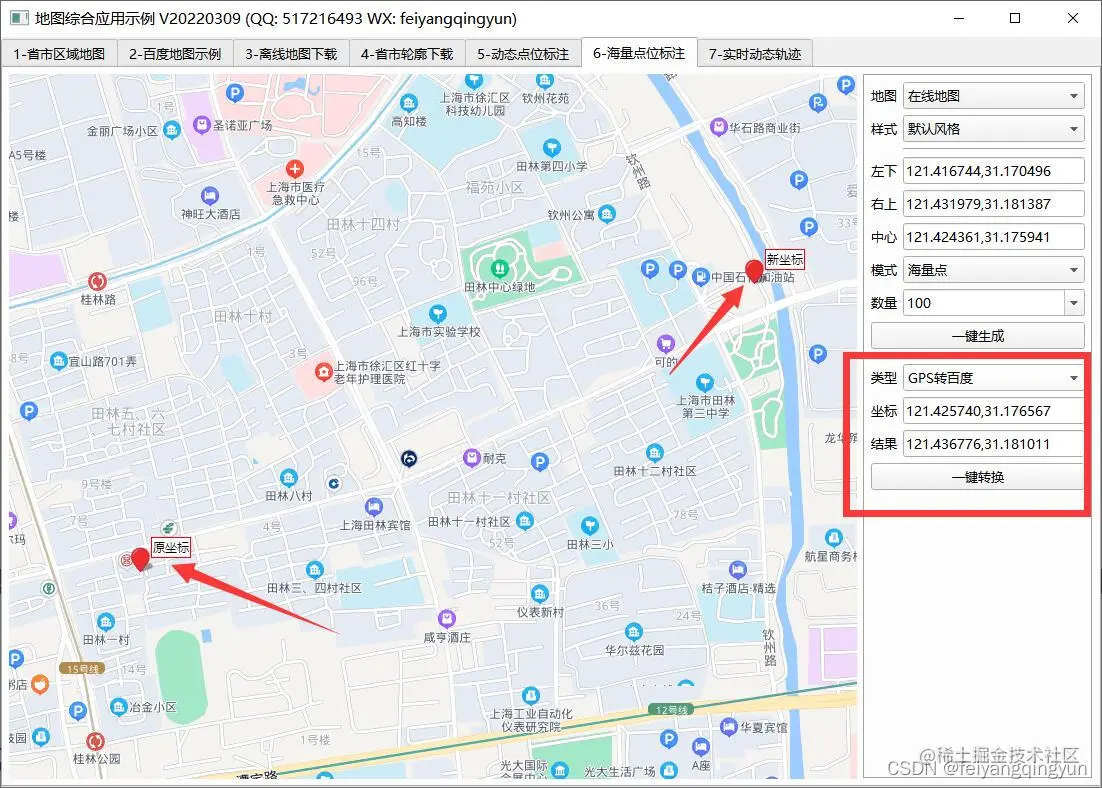
Task: Click the 坐标 input field
Action: (x=993, y=411)
